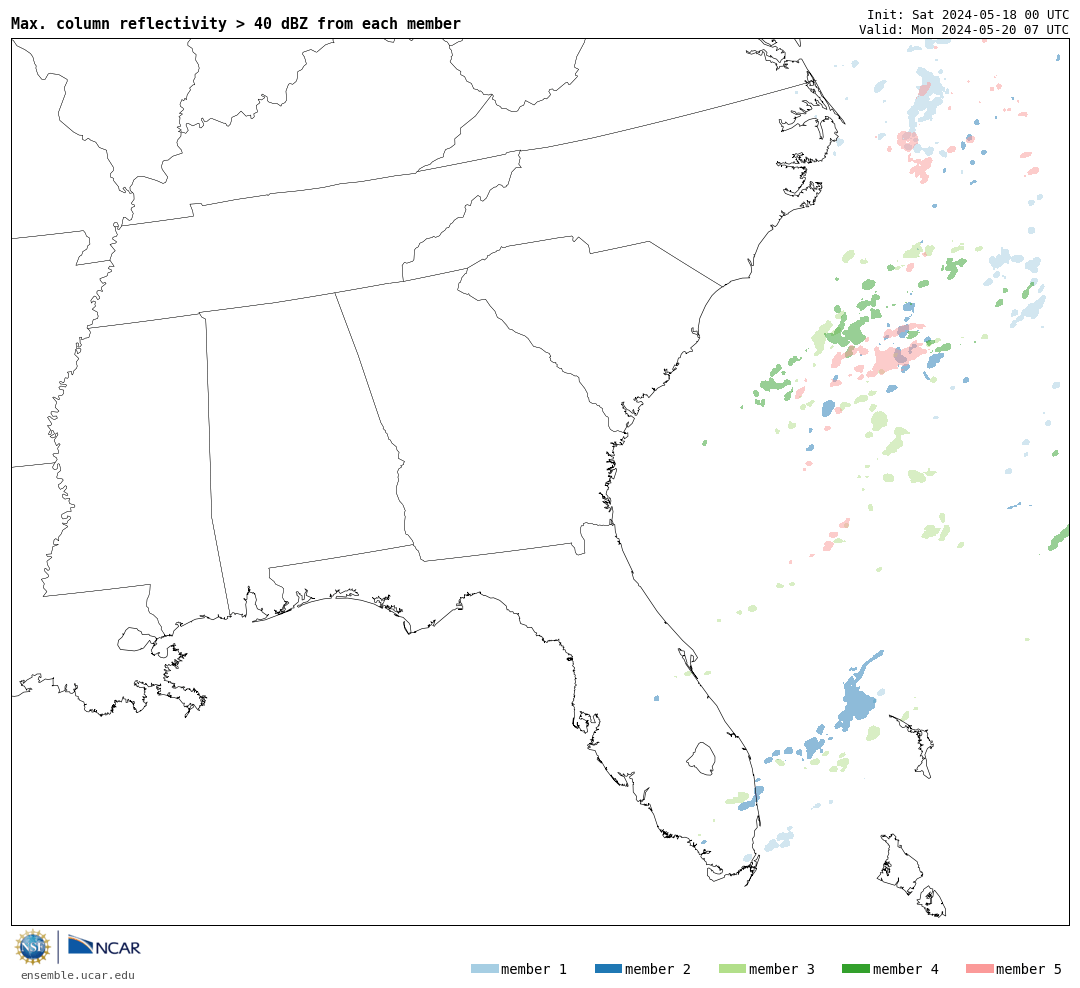Click the member 4 dark green swatch
The image size is (1080, 988).
pos(856,969)
